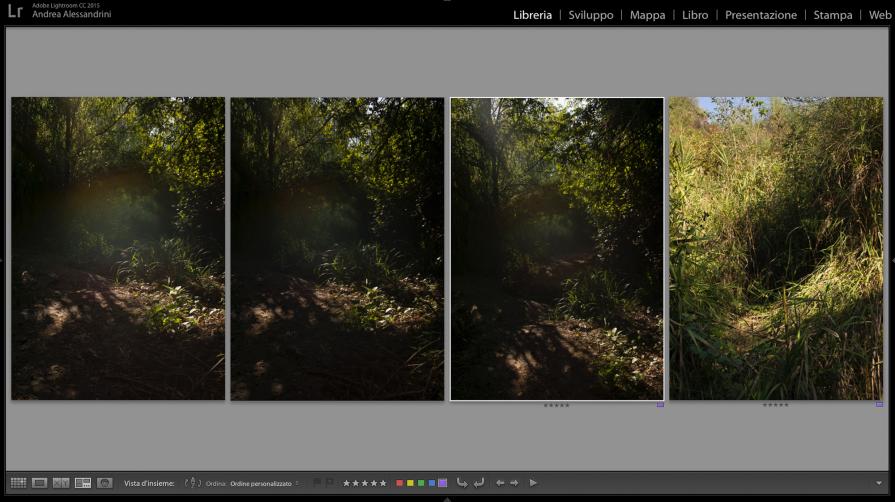Flag photo as picked

pyautogui.click(x=317, y=483)
